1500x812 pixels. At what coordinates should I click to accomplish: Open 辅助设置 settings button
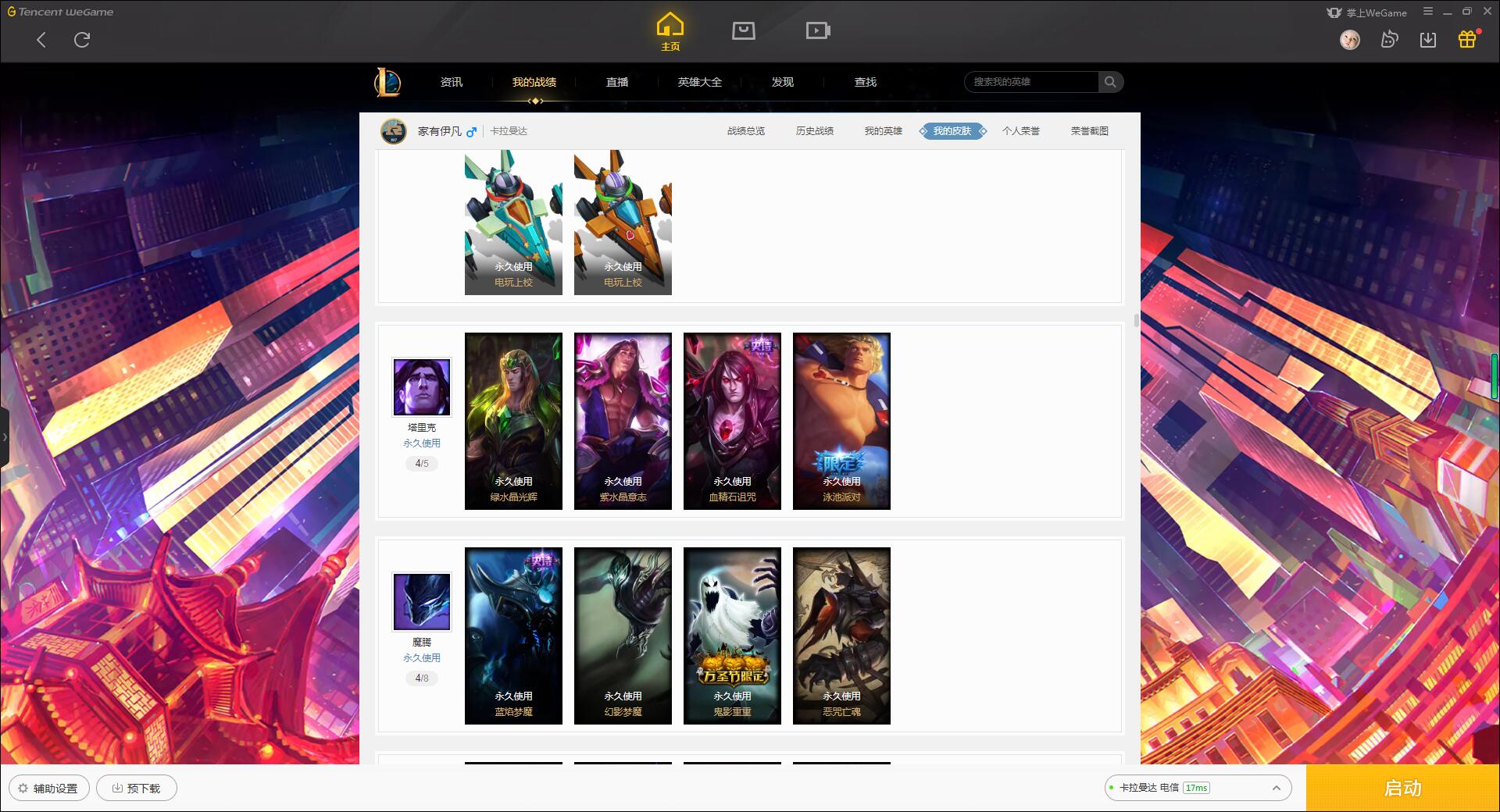click(49, 788)
